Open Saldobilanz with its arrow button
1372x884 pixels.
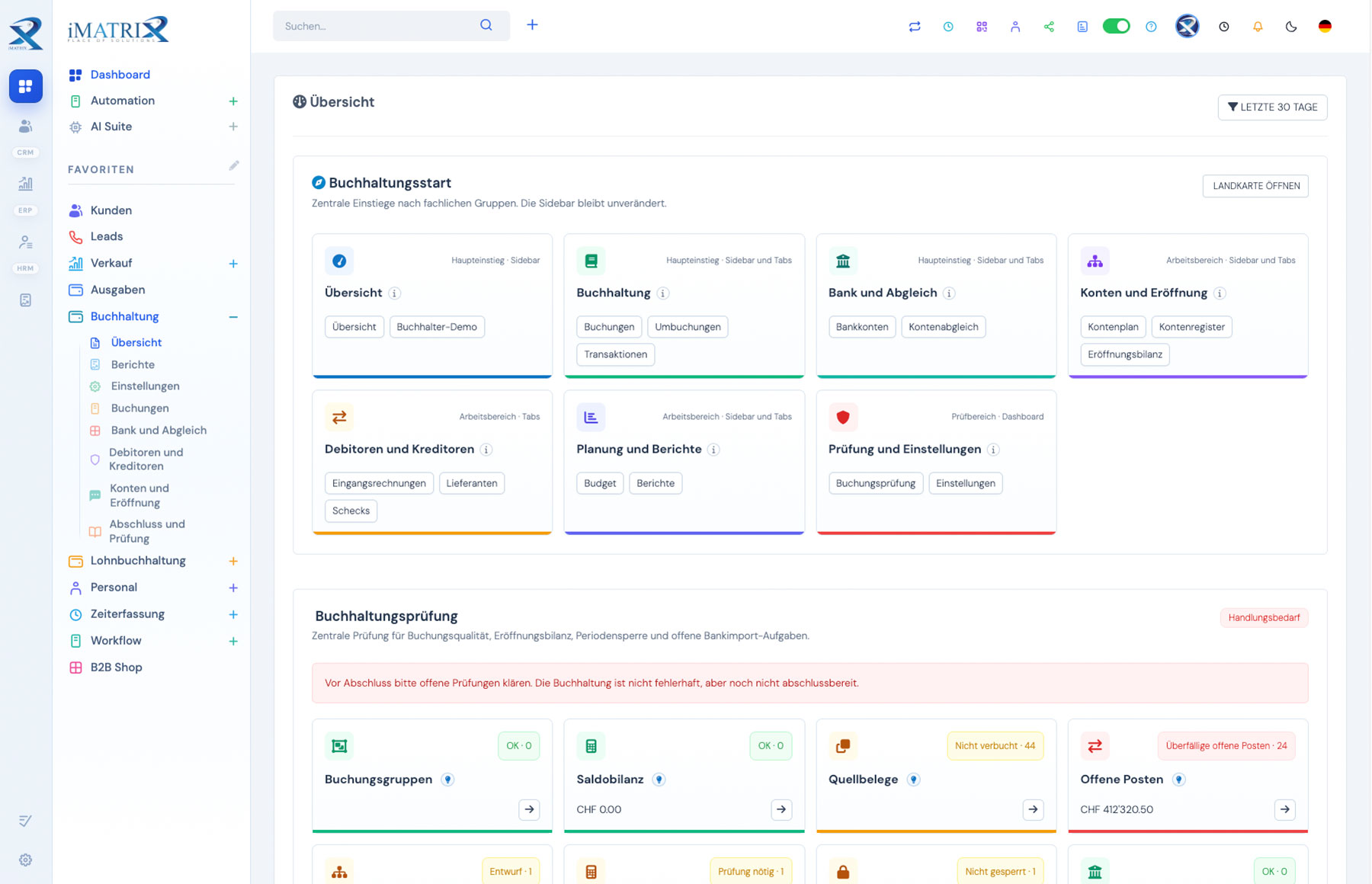781,809
